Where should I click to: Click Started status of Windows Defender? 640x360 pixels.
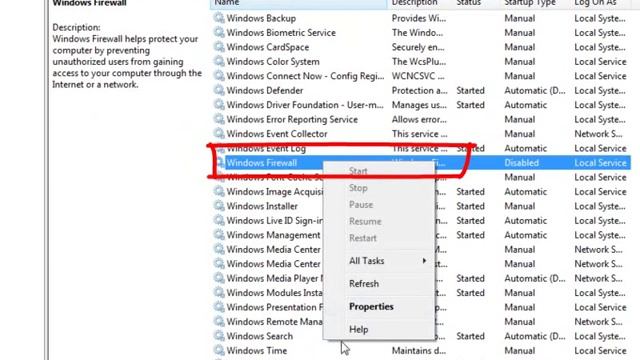470,90
